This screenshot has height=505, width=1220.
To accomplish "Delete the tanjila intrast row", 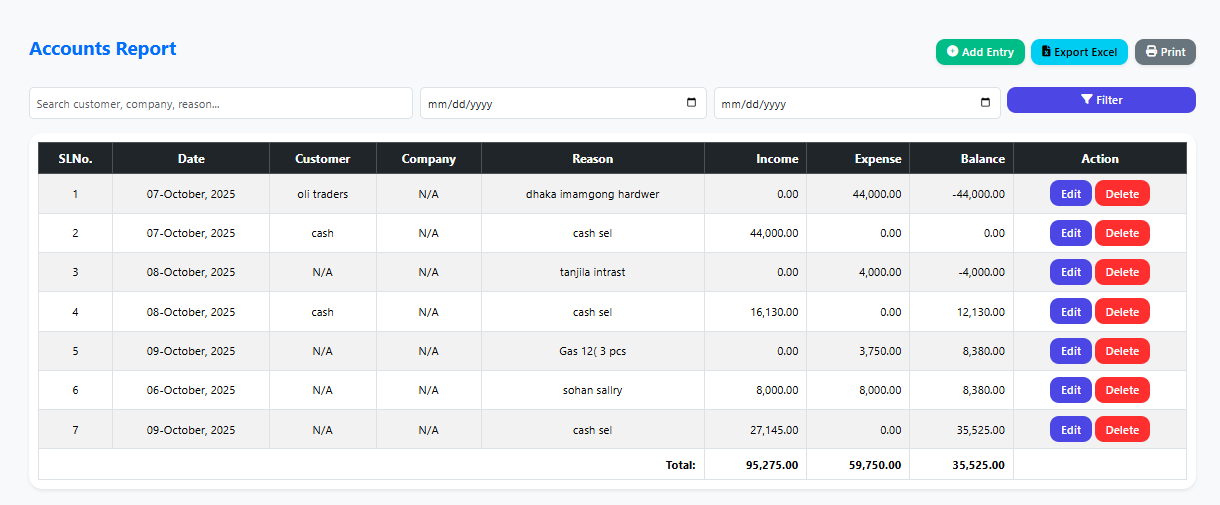I will point(1121,272).
